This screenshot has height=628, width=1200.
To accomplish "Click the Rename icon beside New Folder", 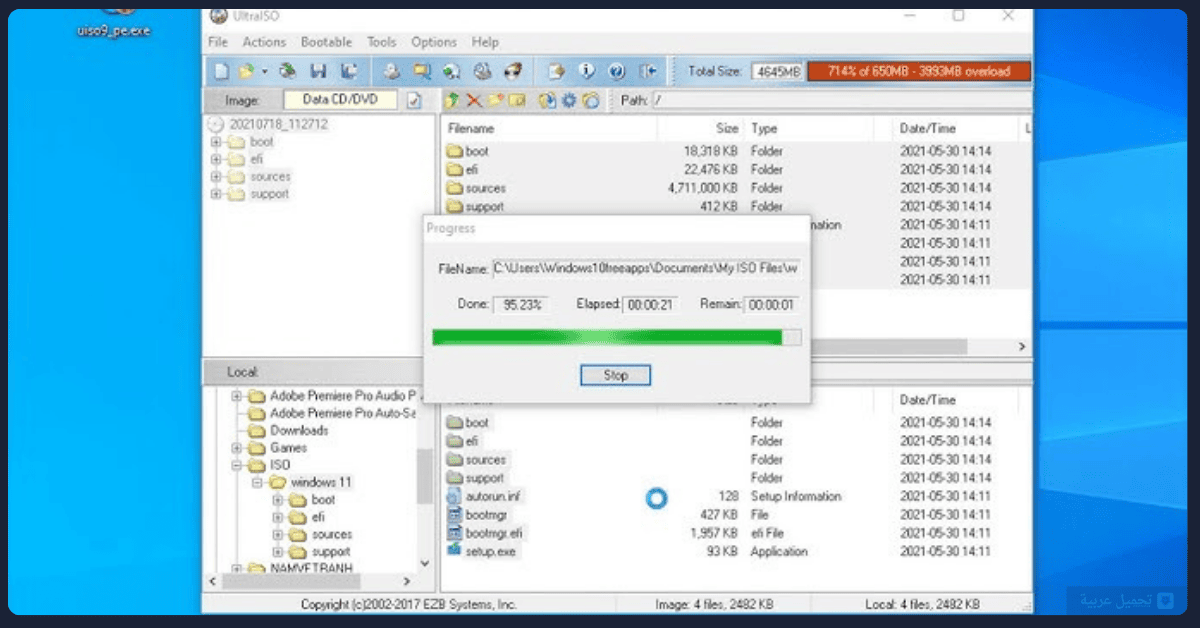I will 516,100.
